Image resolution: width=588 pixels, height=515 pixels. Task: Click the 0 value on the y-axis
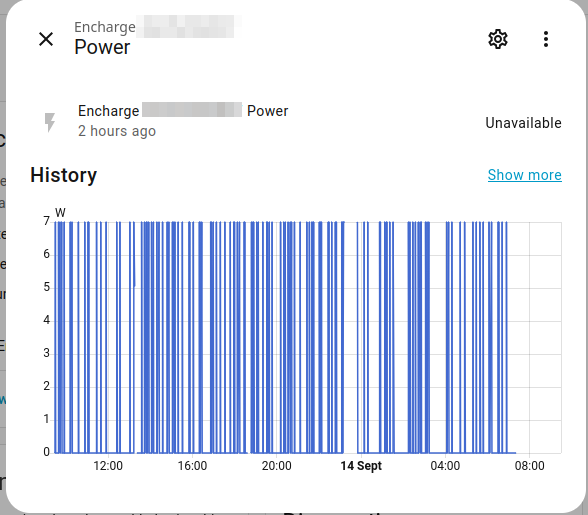[46, 452]
